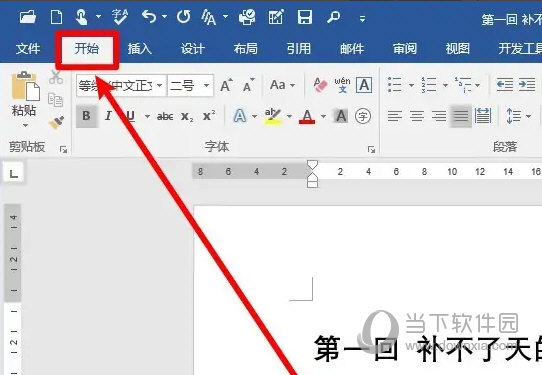Viewport: 542px width, 375px height.
Task: Expand multilevel list dropdown
Action: tap(478, 85)
